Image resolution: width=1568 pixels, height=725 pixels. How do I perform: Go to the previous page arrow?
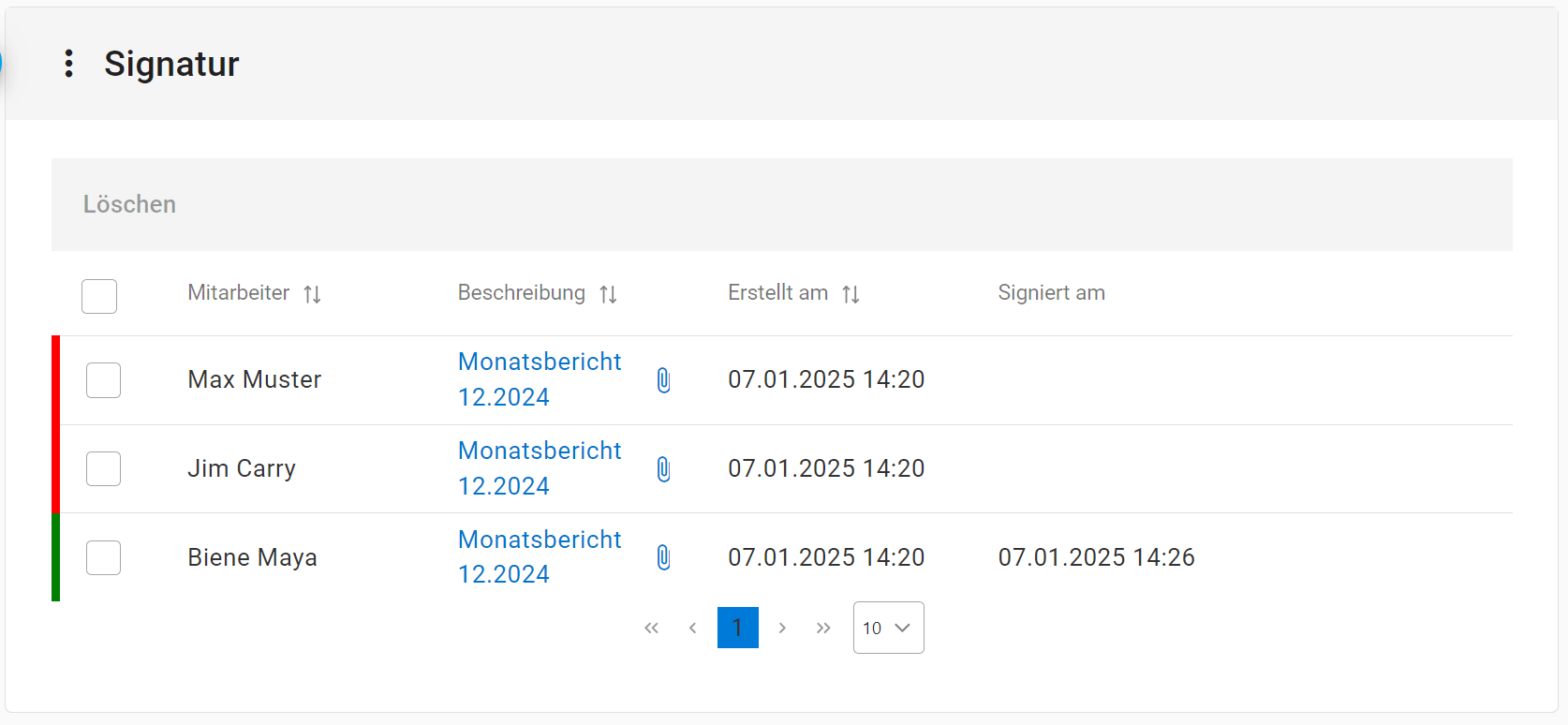[x=692, y=628]
